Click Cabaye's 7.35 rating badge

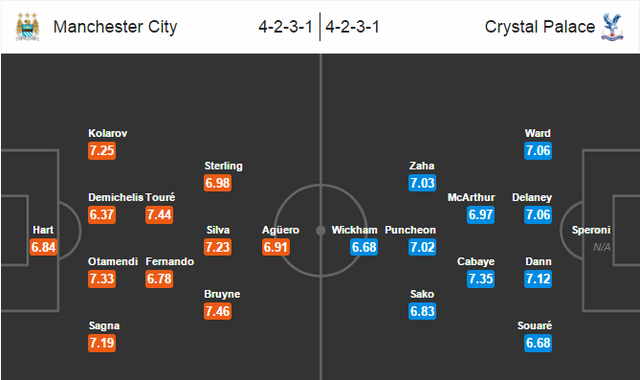[480, 279]
